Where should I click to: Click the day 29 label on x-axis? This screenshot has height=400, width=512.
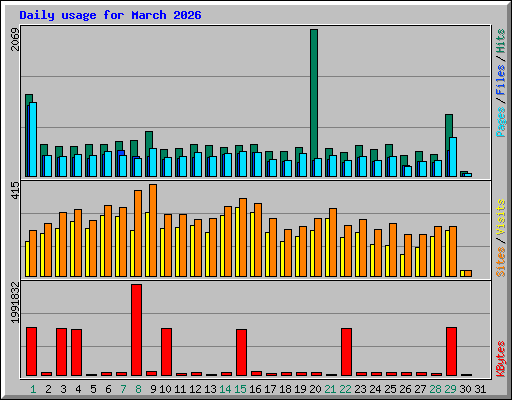coord(450,389)
